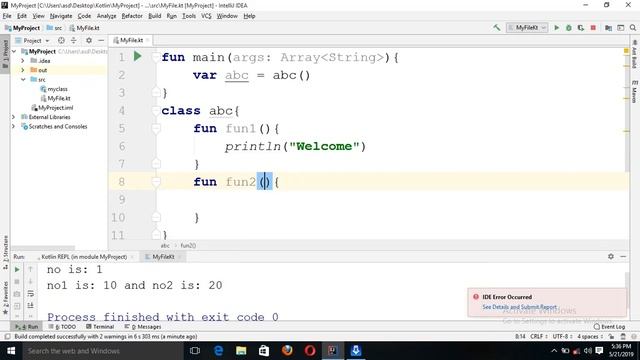Open the Build menu
Viewport: 640px width, 360px height.
coord(154,16)
